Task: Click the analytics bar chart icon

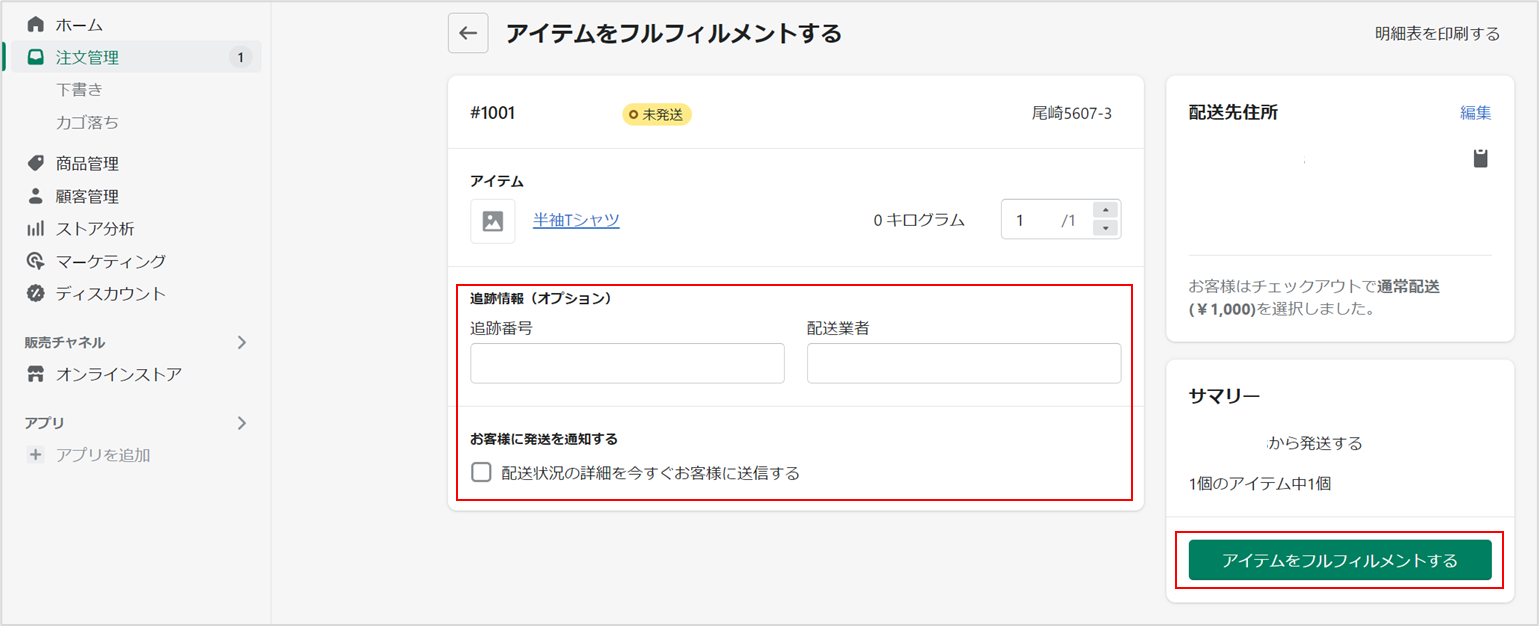Action: [36, 229]
